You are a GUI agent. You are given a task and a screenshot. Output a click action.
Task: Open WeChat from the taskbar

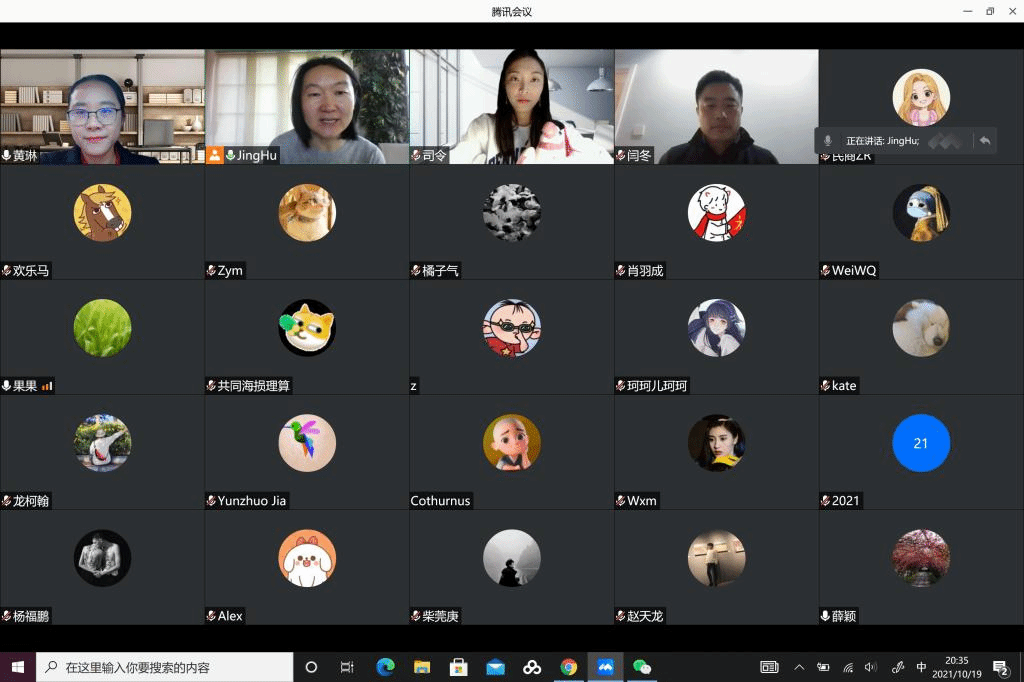pyautogui.click(x=642, y=667)
